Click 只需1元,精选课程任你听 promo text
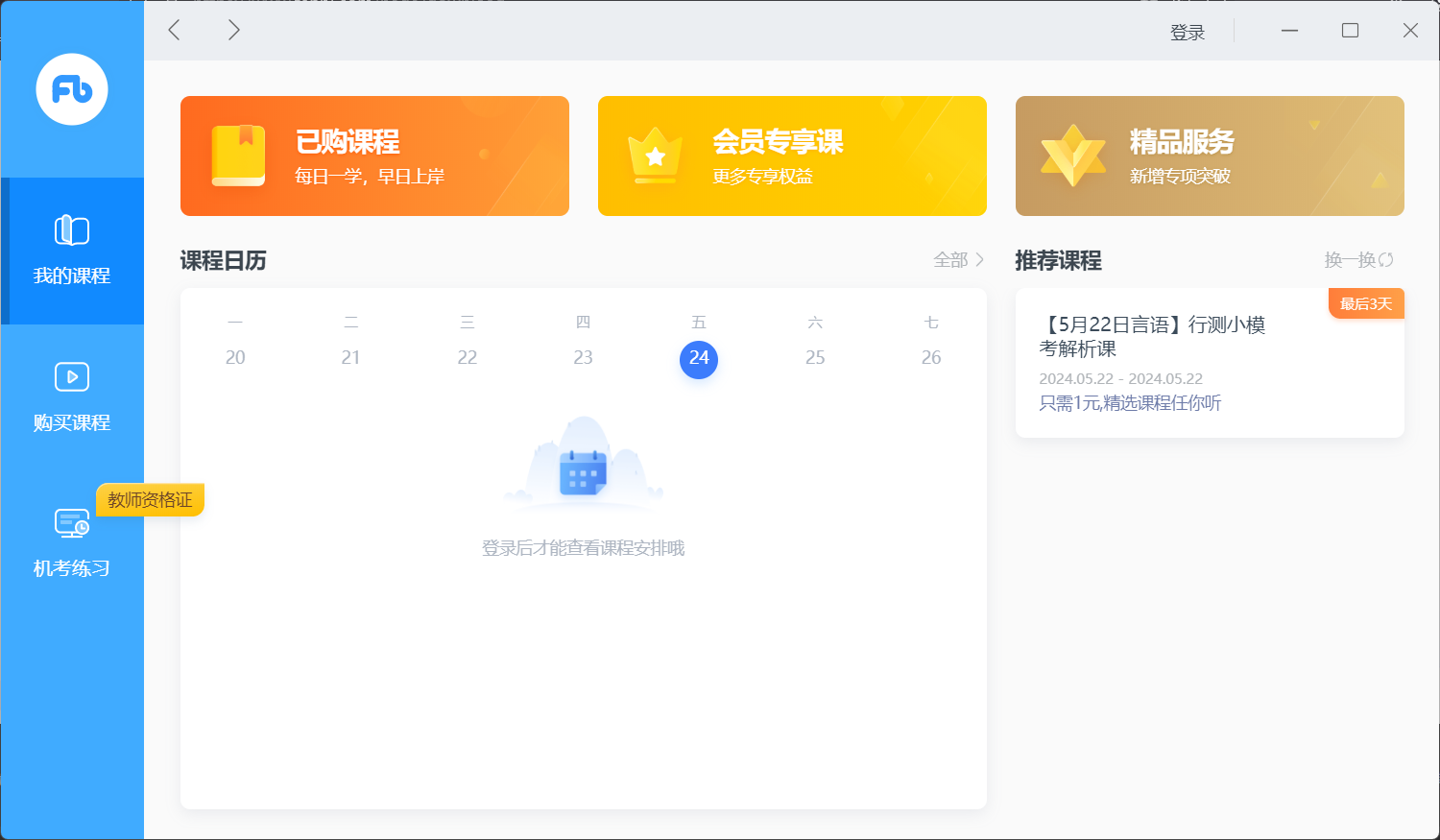This screenshot has height=840, width=1440. [1130, 403]
